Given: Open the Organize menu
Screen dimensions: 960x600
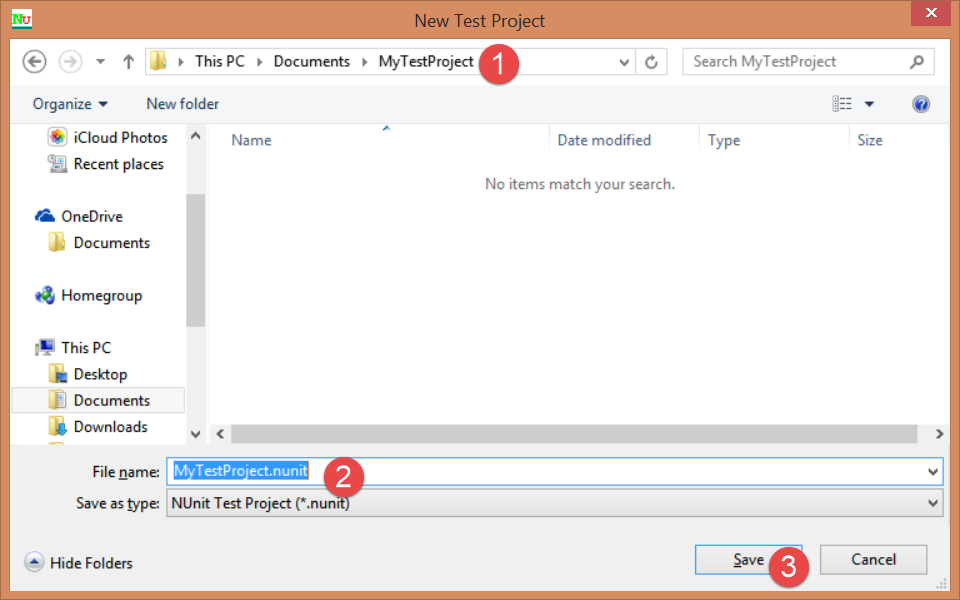Looking at the screenshot, I should click(x=70, y=104).
